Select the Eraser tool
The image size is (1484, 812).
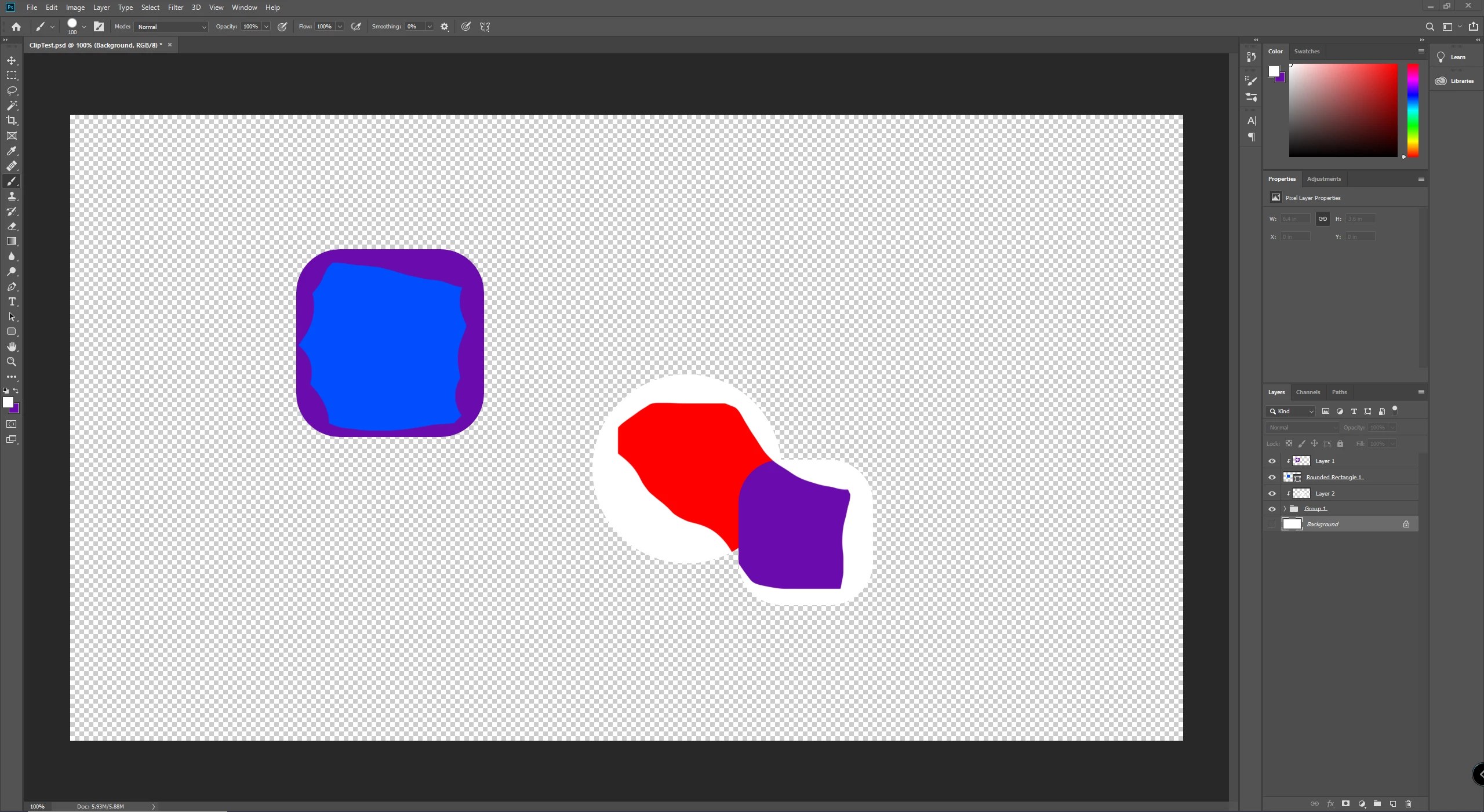click(x=12, y=227)
